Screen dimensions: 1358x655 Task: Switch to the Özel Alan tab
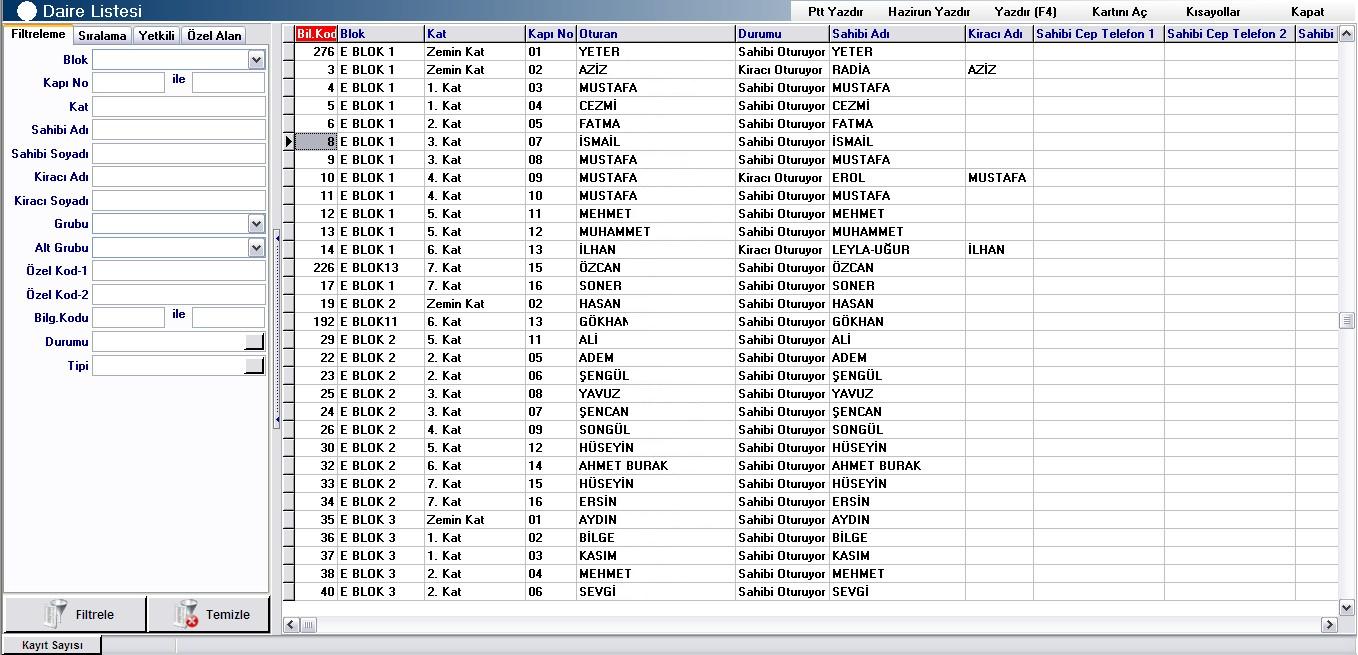214,35
